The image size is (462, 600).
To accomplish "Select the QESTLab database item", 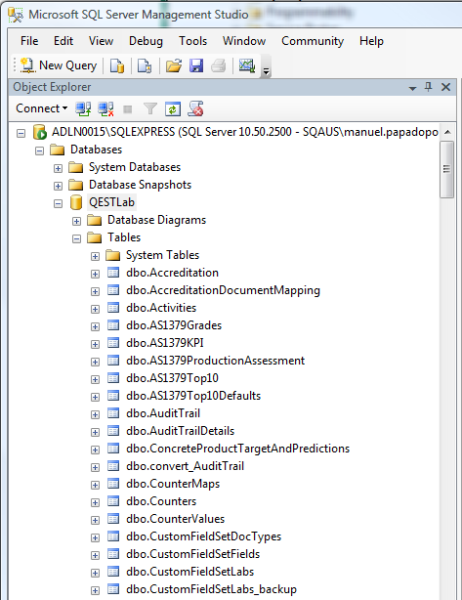I will pyautogui.click(x=112, y=202).
